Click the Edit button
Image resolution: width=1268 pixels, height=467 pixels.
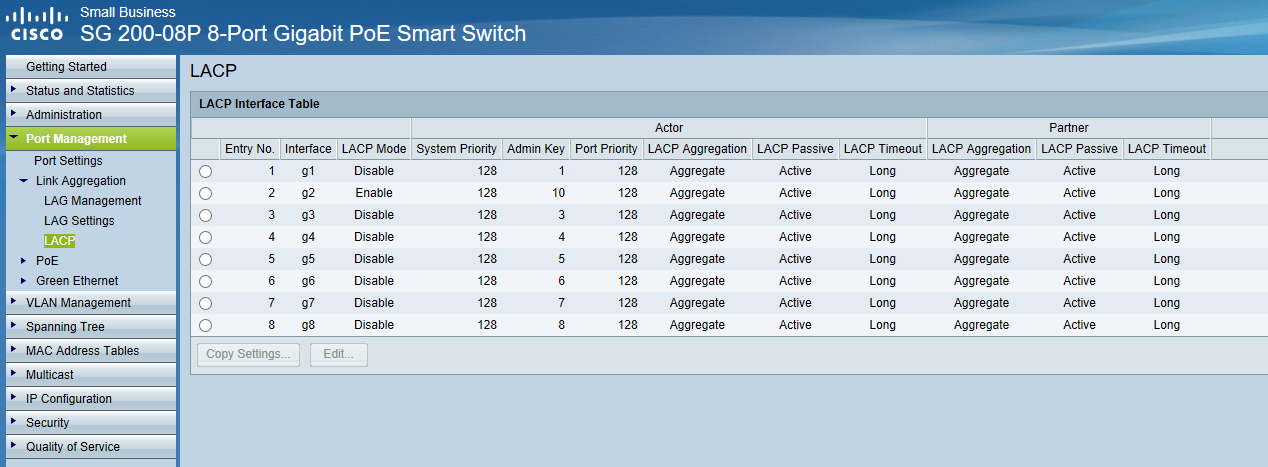[x=339, y=354]
